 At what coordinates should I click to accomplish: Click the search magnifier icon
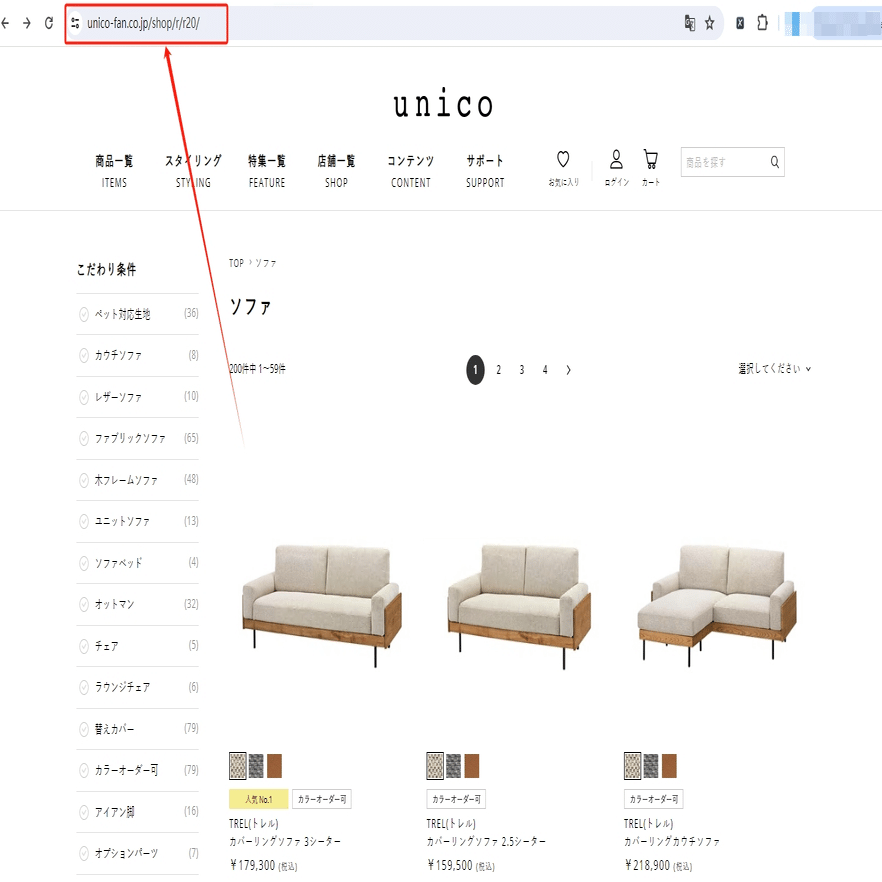click(775, 162)
